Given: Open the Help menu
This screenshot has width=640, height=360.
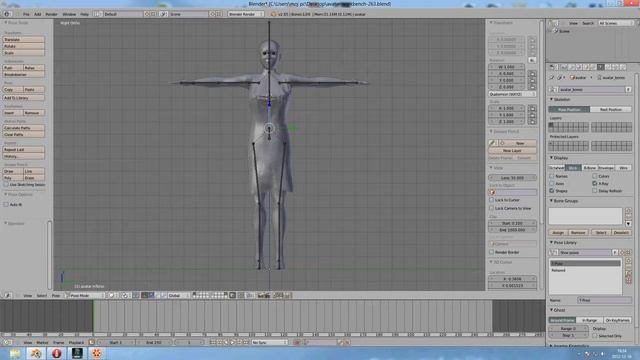Looking at the screenshot, I should [84, 14].
